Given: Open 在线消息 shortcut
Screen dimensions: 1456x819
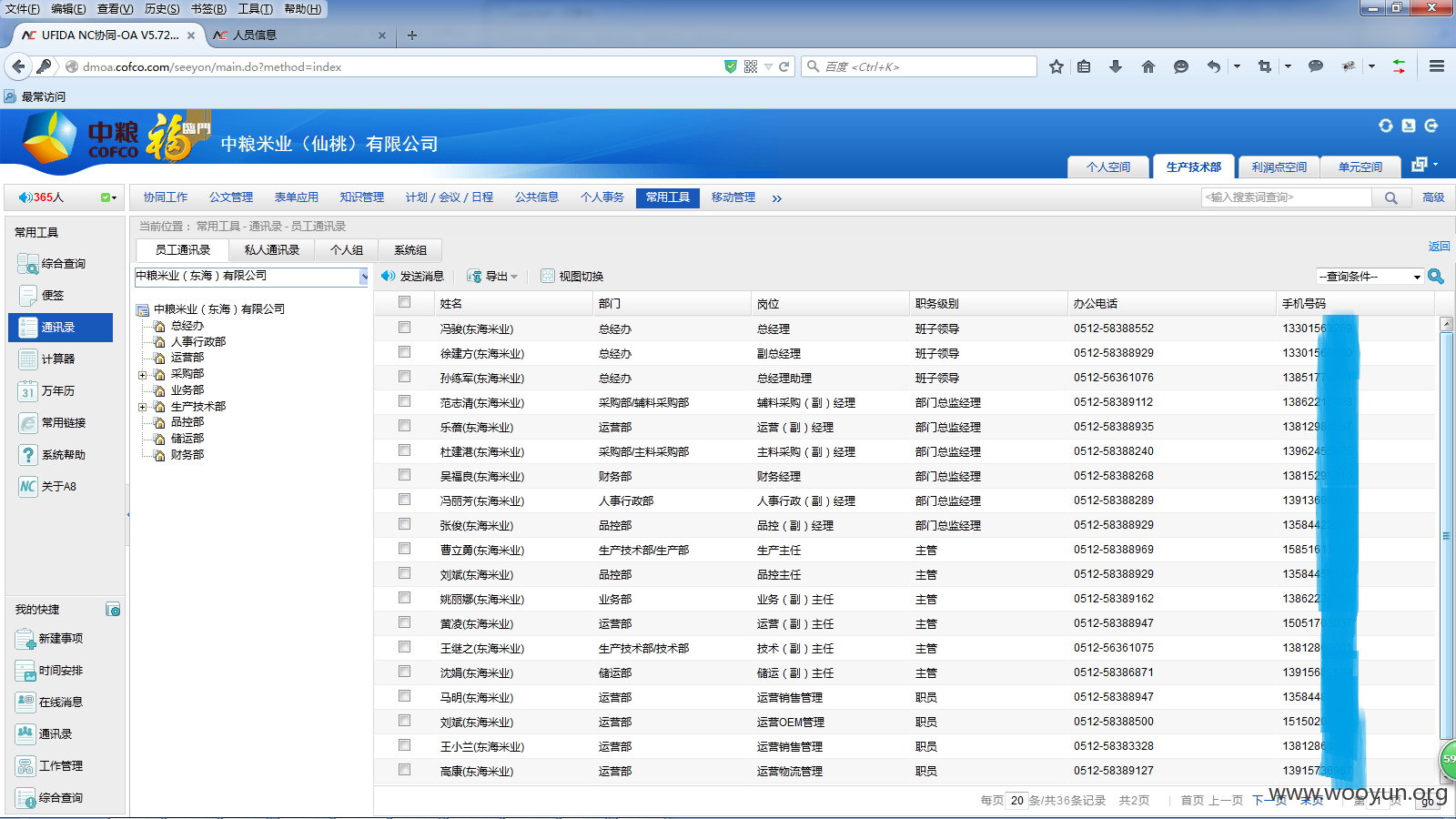Looking at the screenshot, I should tap(49, 703).
